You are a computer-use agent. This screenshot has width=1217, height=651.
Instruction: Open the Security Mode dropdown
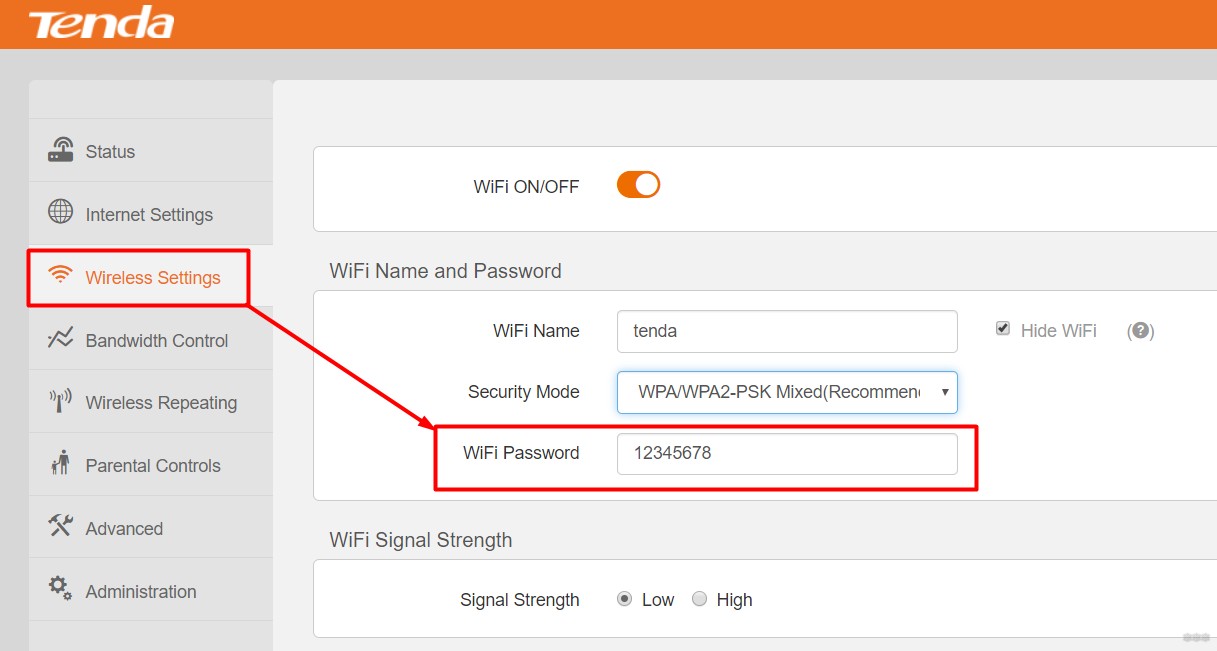pyautogui.click(x=787, y=392)
